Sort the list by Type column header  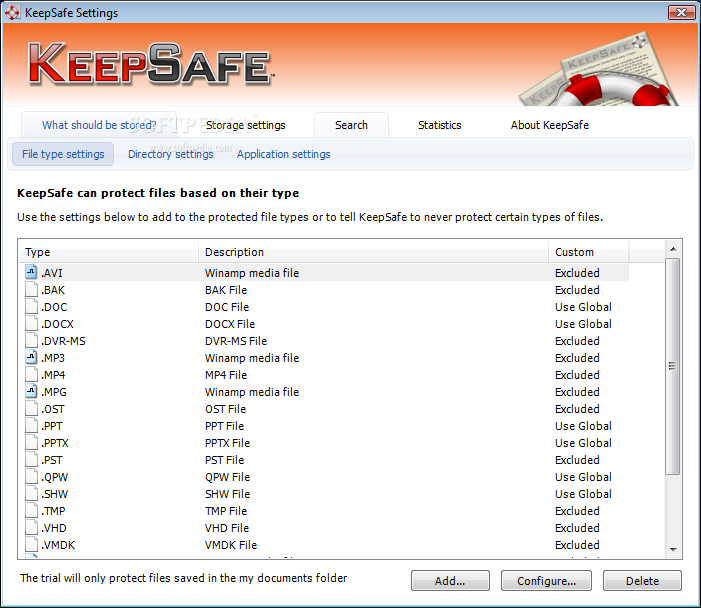pyautogui.click(x=109, y=252)
